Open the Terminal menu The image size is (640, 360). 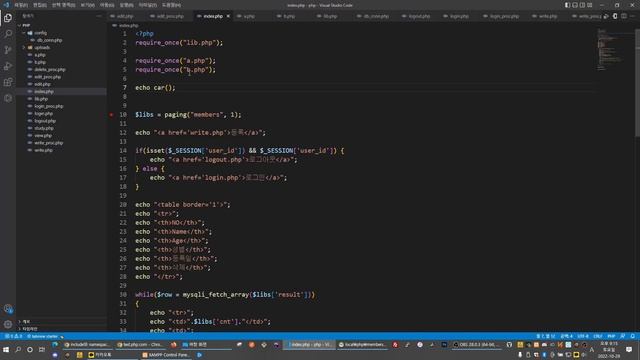click(147, 5)
